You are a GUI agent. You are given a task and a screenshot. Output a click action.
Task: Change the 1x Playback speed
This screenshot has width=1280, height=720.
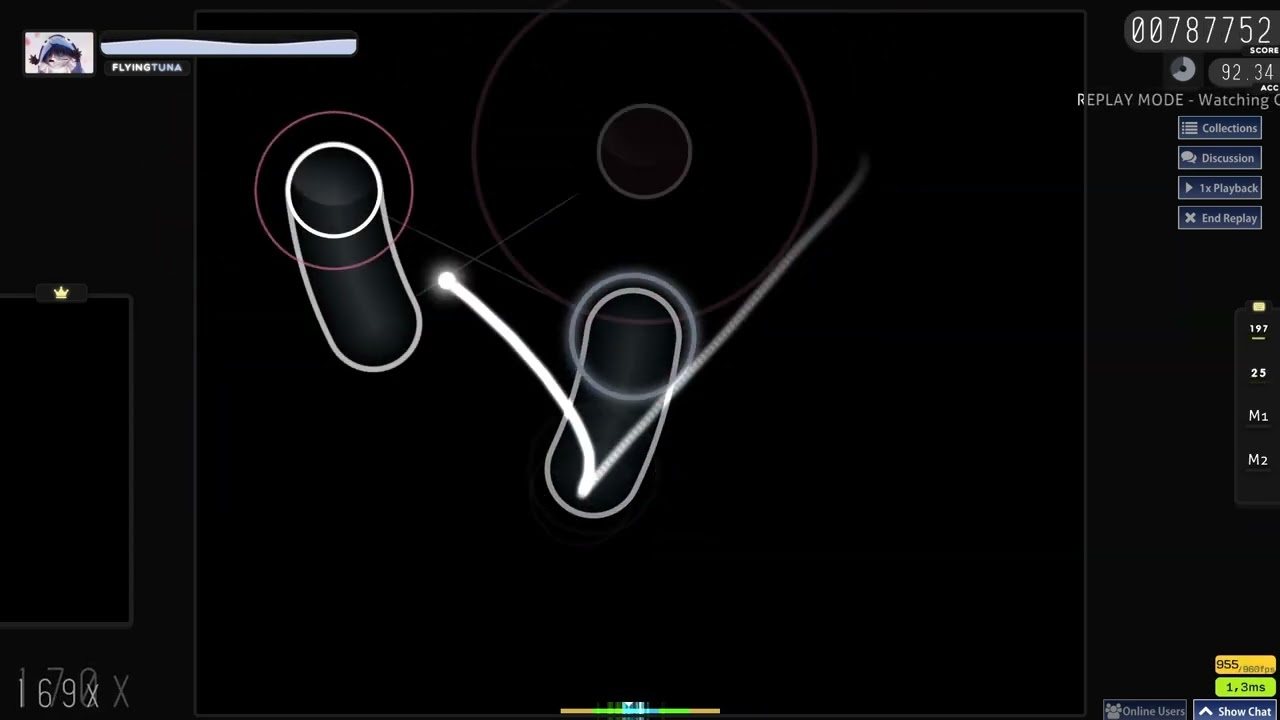(1220, 188)
